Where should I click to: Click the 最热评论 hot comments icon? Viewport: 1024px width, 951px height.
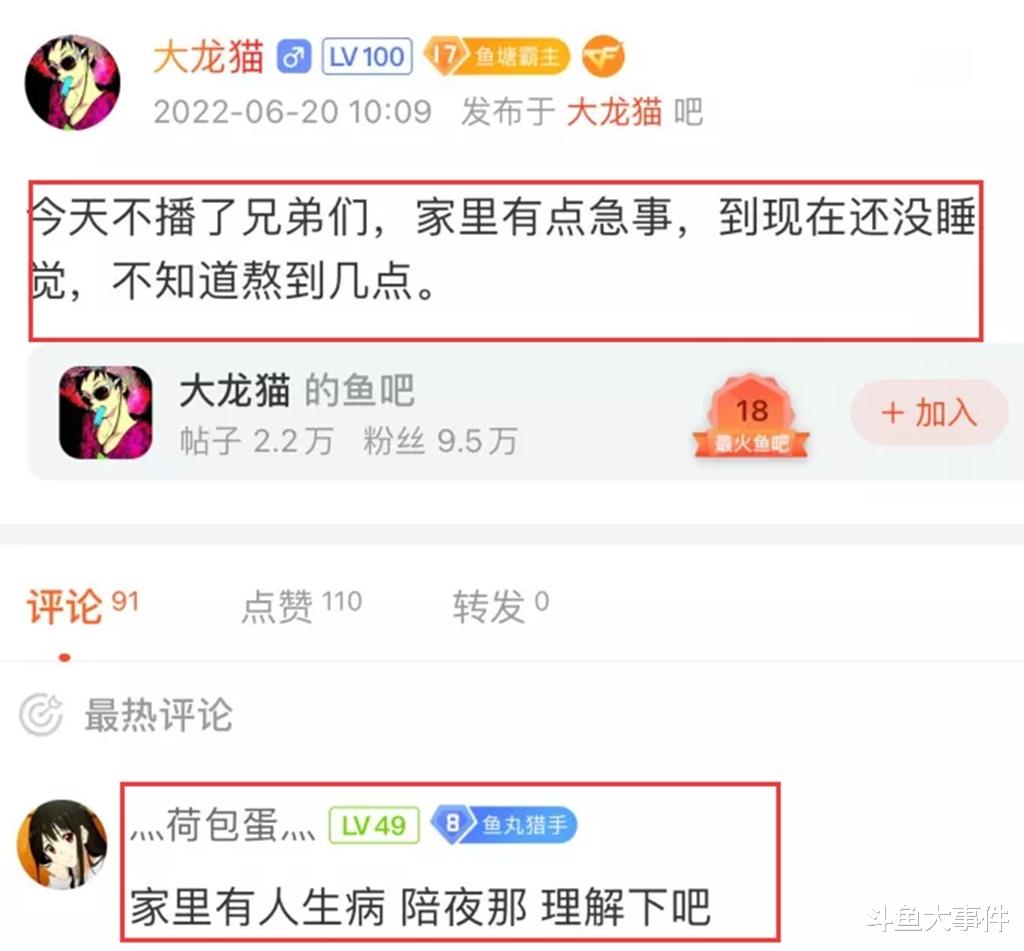click(x=41, y=715)
